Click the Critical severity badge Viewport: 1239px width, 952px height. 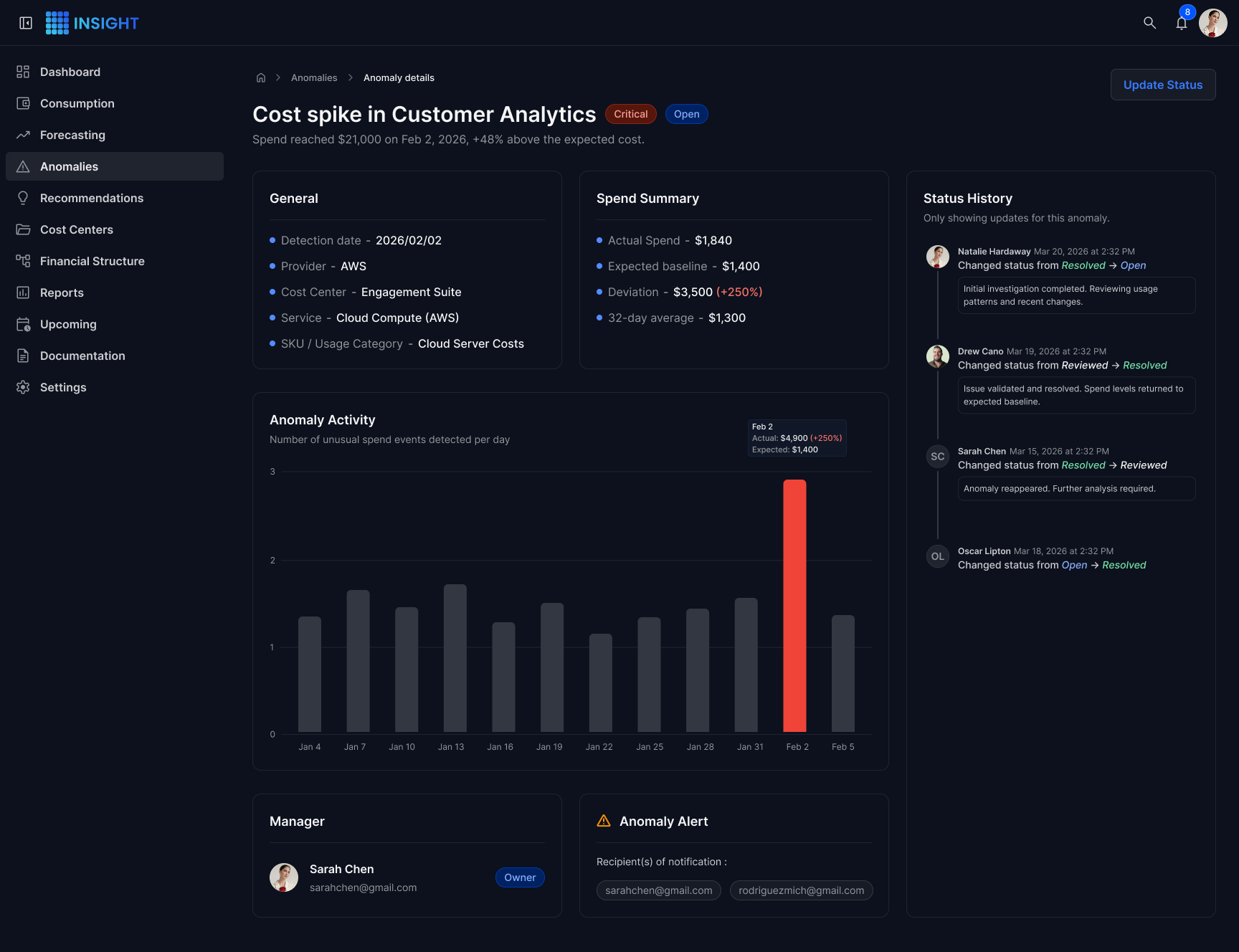631,114
